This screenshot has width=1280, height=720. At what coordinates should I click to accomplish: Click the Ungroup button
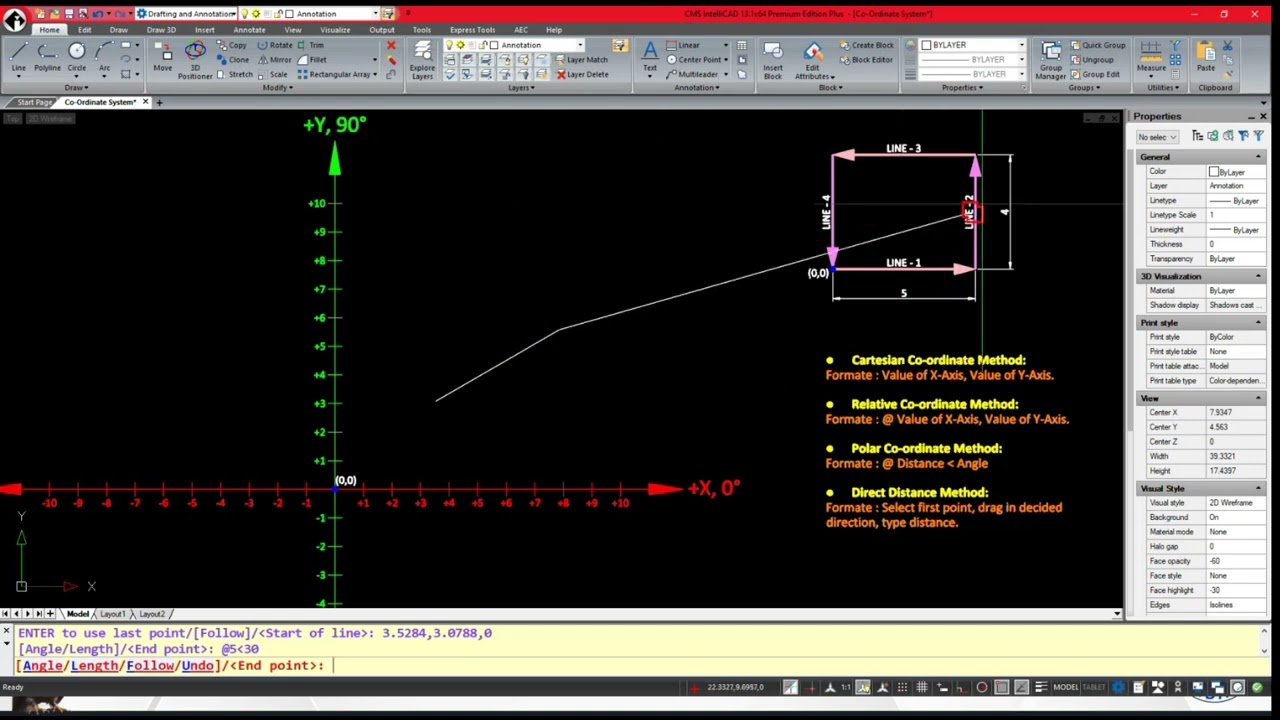point(1091,60)
